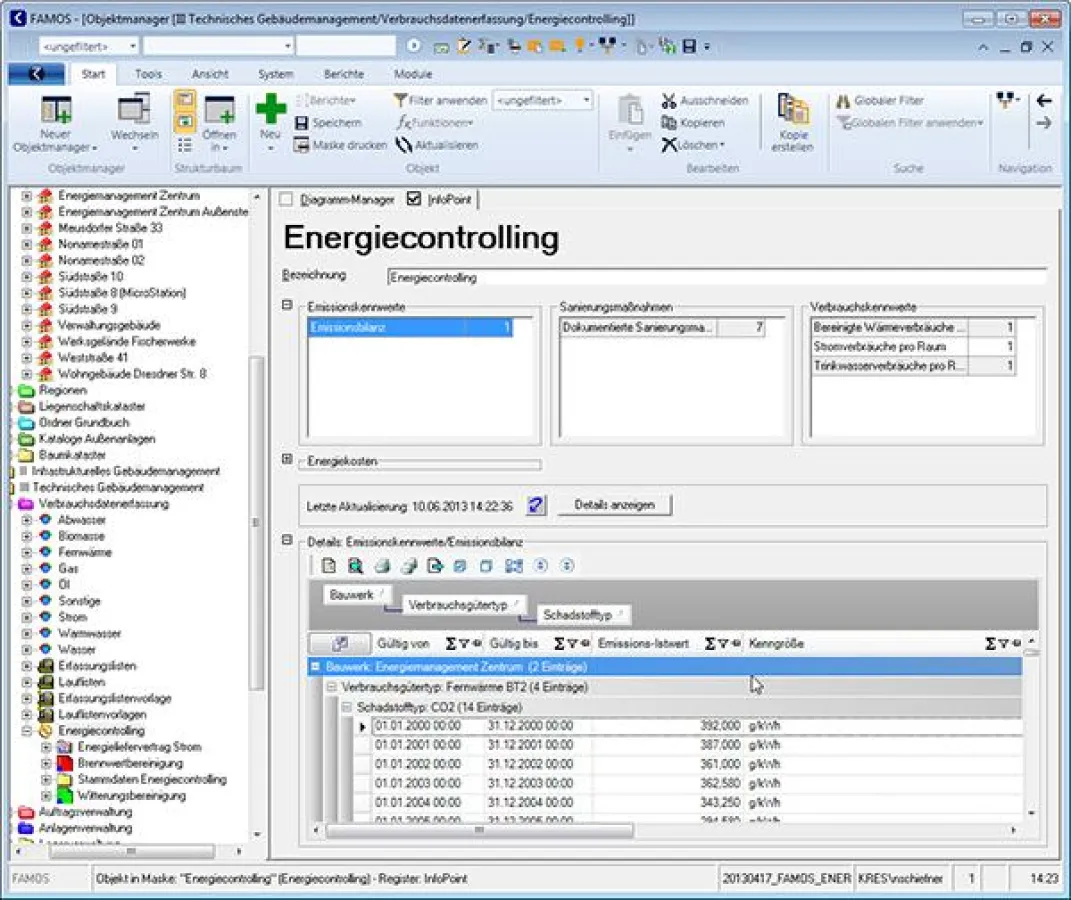Click the Speichern save icon
Image resolution: width=1071 pixels, height=900 pixels.
click(x=302, y=123)
